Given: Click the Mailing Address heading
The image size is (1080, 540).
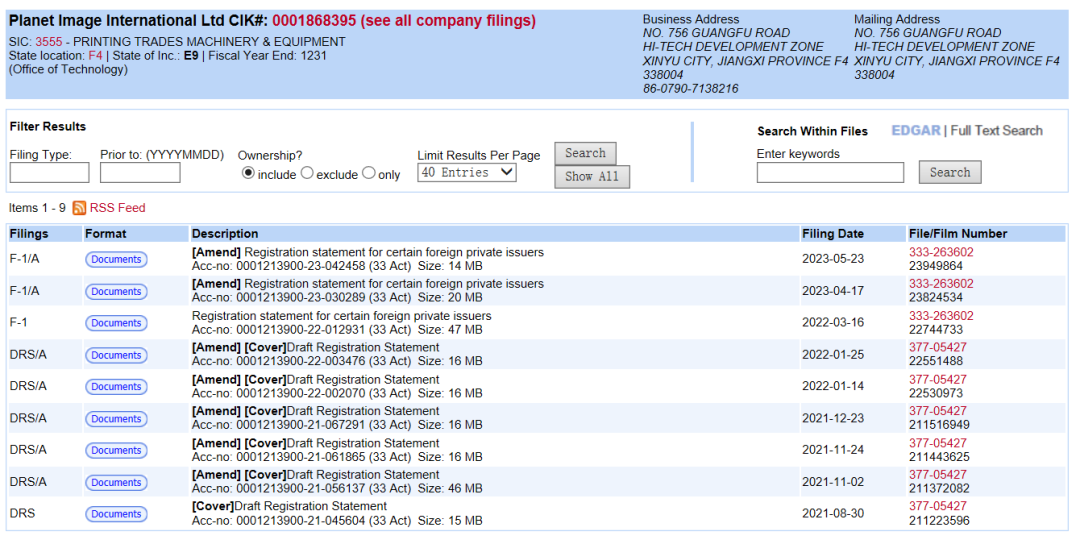Looking at the screenshot, I should click(x=897, y=19).
